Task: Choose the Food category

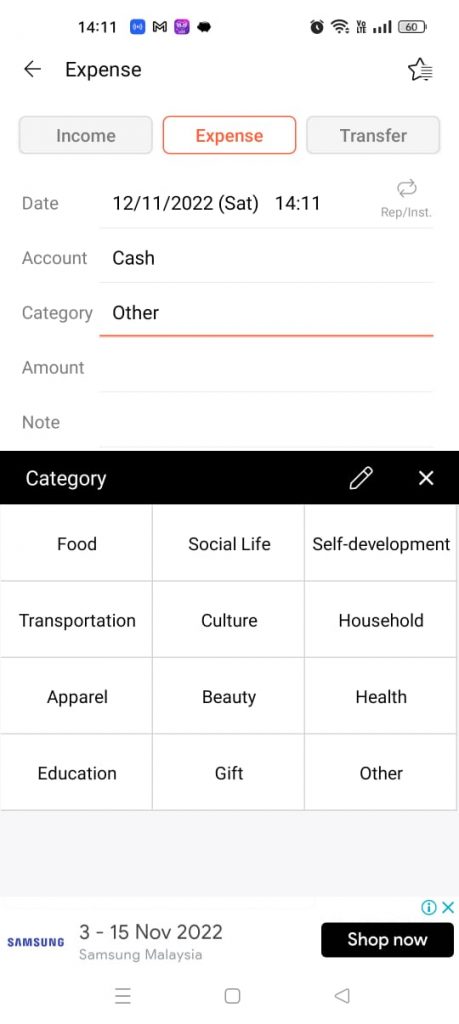Action: [x=76, y=543]
